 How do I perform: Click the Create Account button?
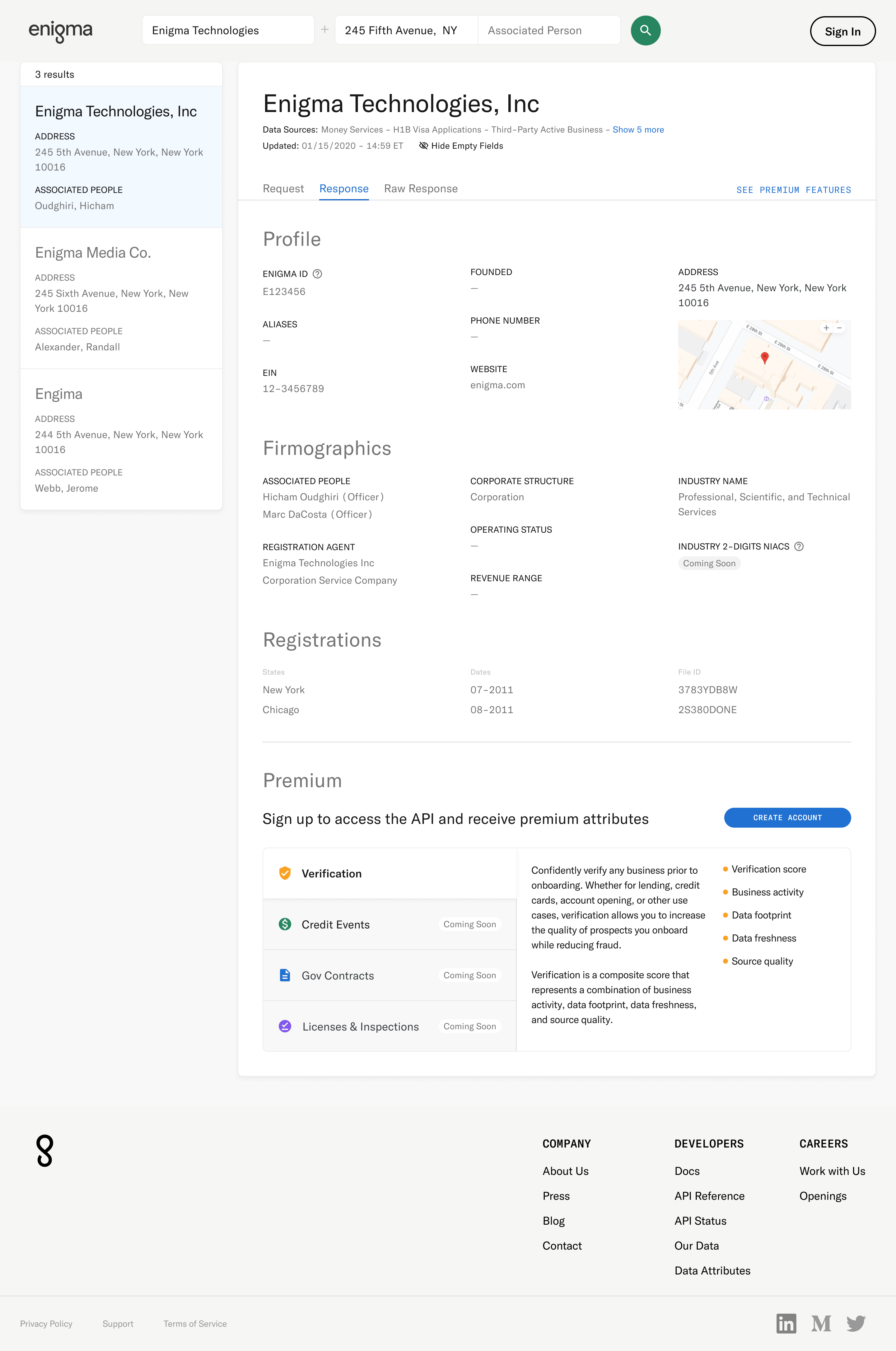point(787,817)
